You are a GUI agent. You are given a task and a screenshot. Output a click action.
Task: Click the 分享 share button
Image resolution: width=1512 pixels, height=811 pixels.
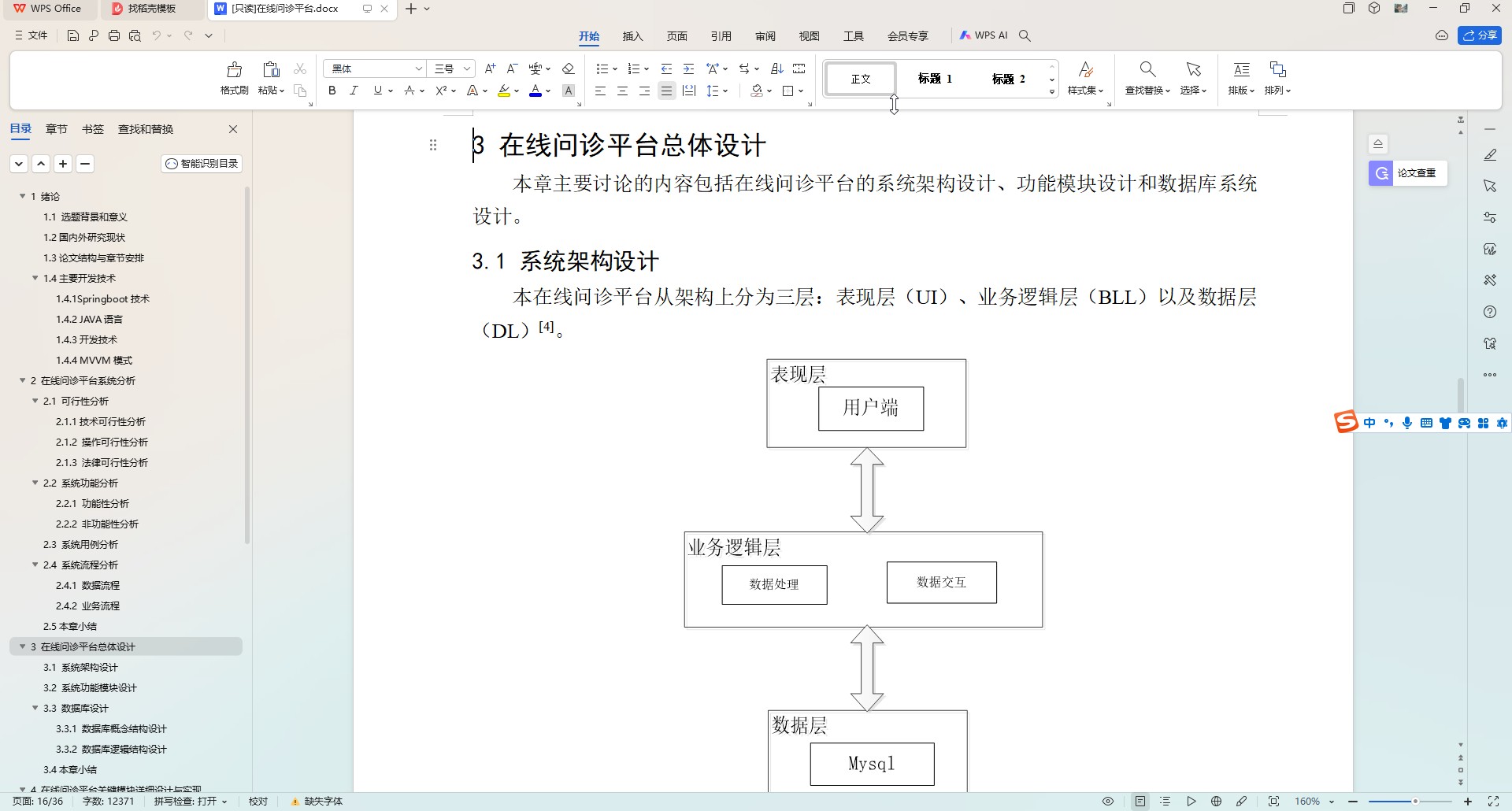pyautogui.click(x=1480, y=35)
